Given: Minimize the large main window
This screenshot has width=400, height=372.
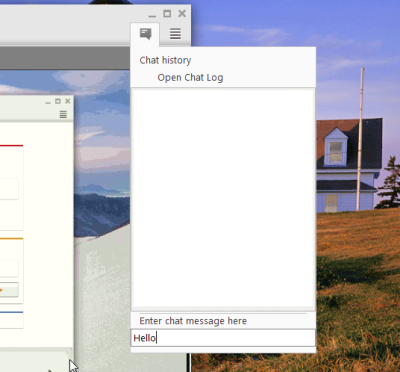Looking at the screenshot, I should 152,15.
